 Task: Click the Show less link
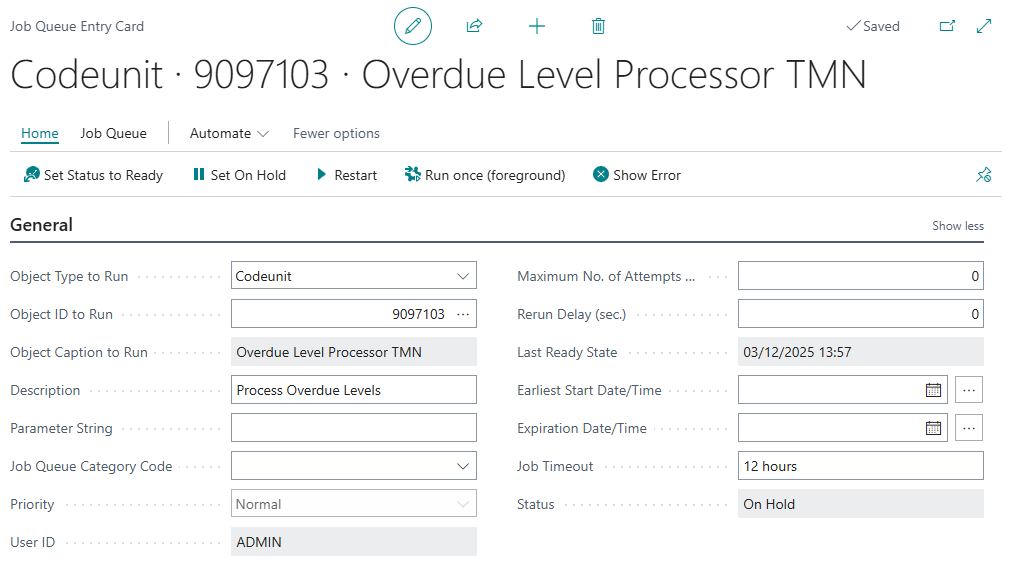click(x=957, y=226)
